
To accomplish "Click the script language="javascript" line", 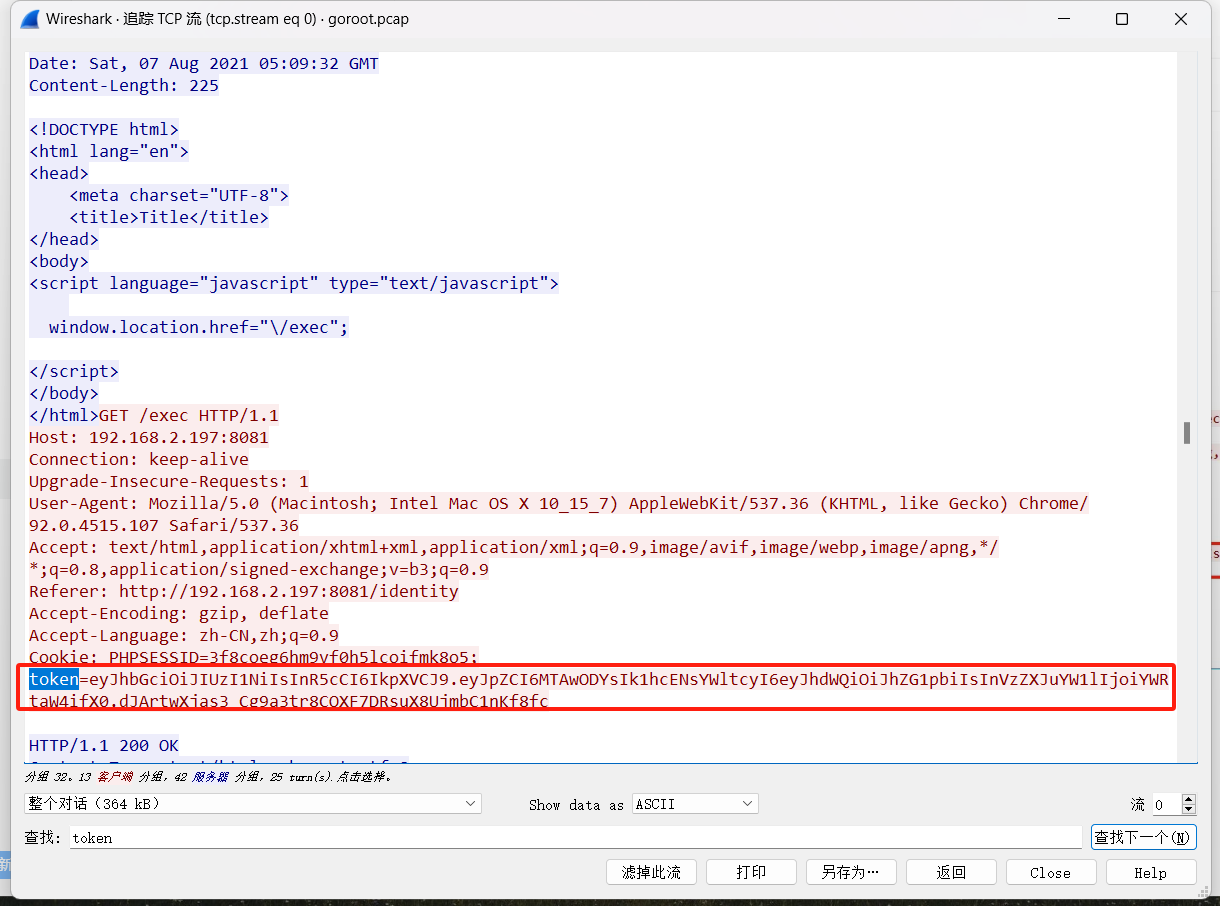I will (x=294, y=283).
